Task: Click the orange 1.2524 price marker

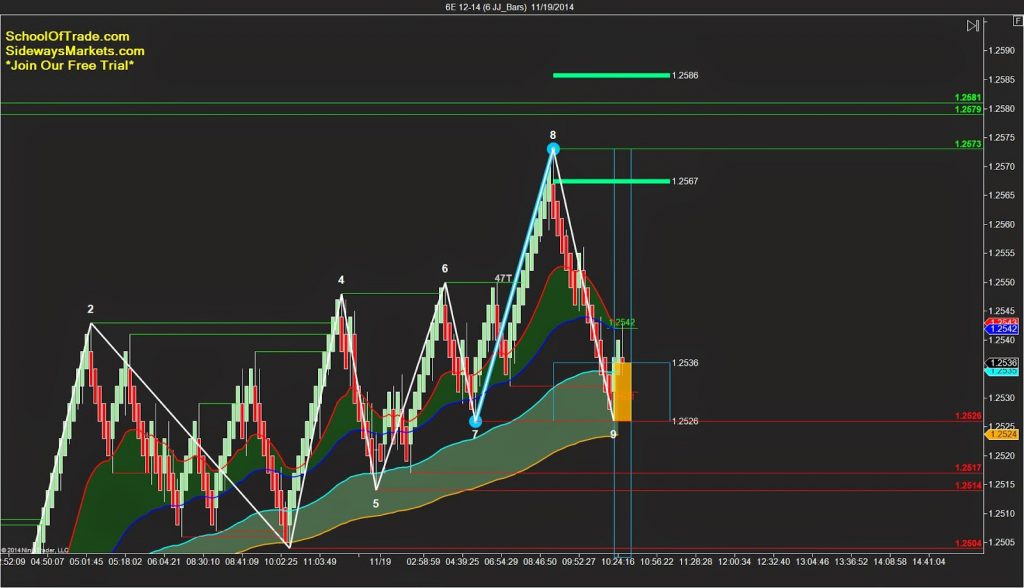Action: tap(1002, 434)
